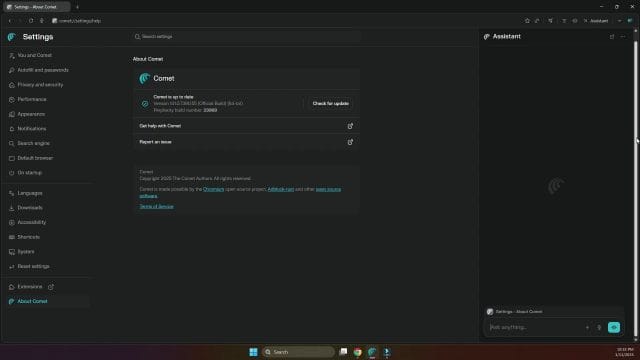Click the Comet profile icon in the toolbar
The height and width of the screenshot is (360, 640).
(630, 21)
